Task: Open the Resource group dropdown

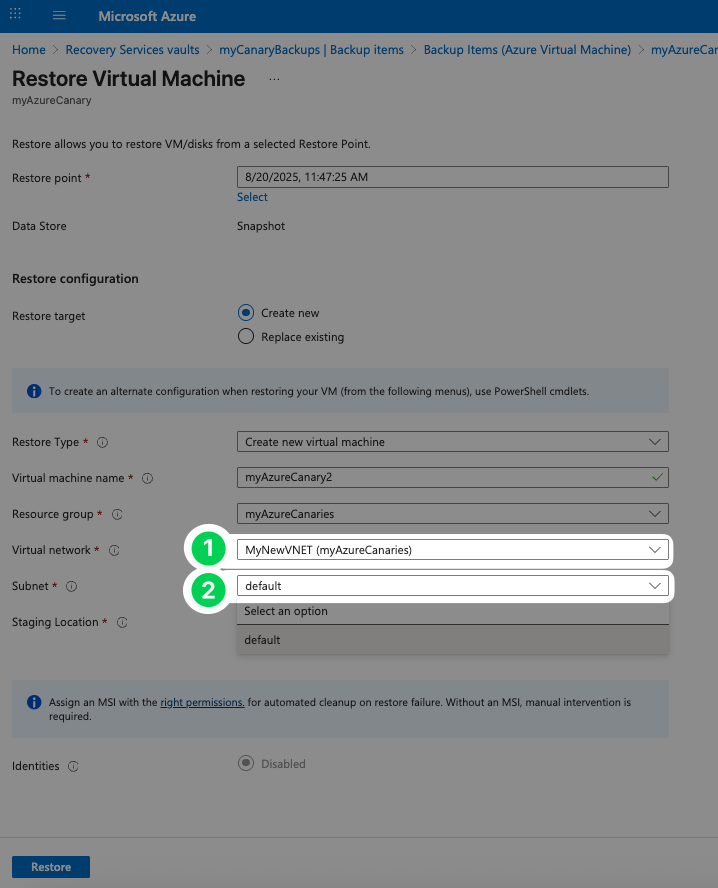Action: [x=452, y=514]
